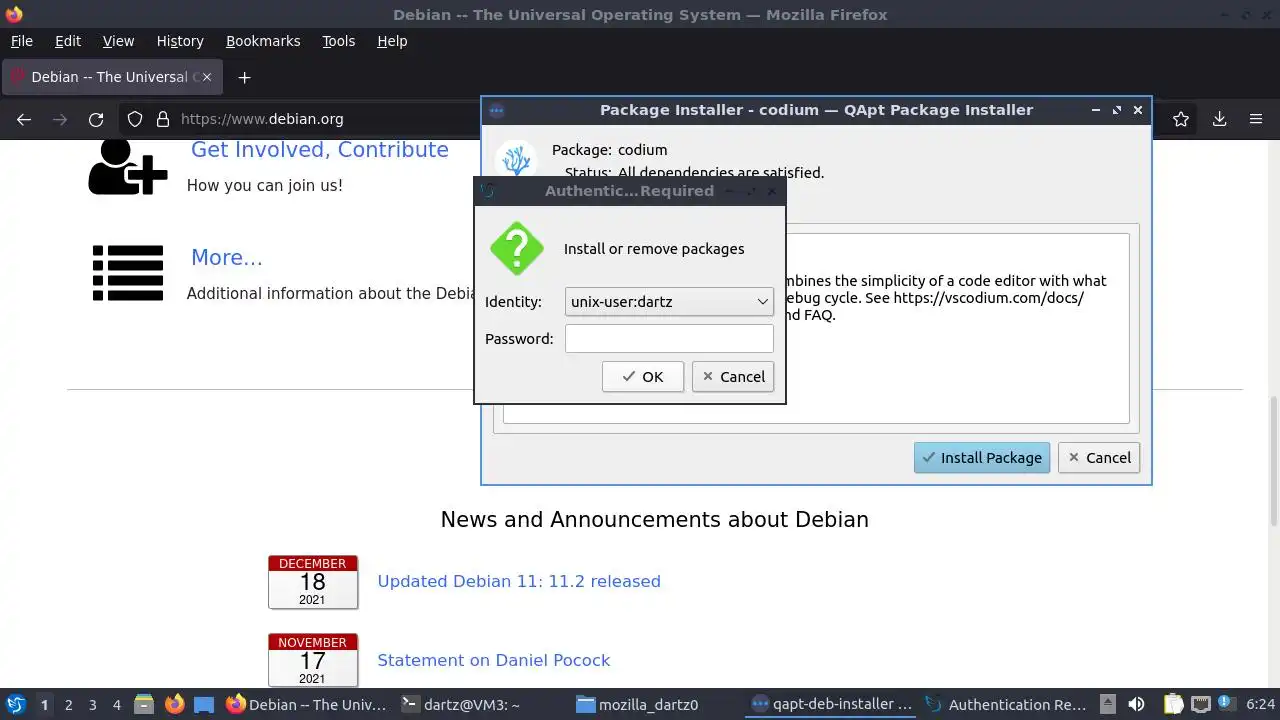This screenshot has height=720, width=1280.
Task: Click the codium package logo icon
Action: 516,160
